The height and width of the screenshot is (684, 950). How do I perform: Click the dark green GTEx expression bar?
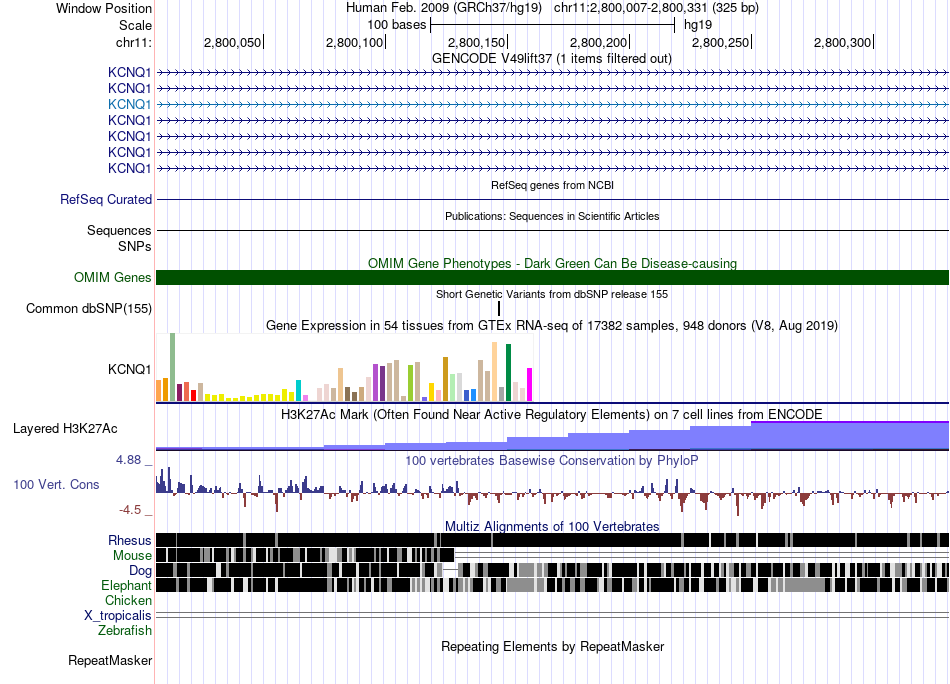pos(508,373)
